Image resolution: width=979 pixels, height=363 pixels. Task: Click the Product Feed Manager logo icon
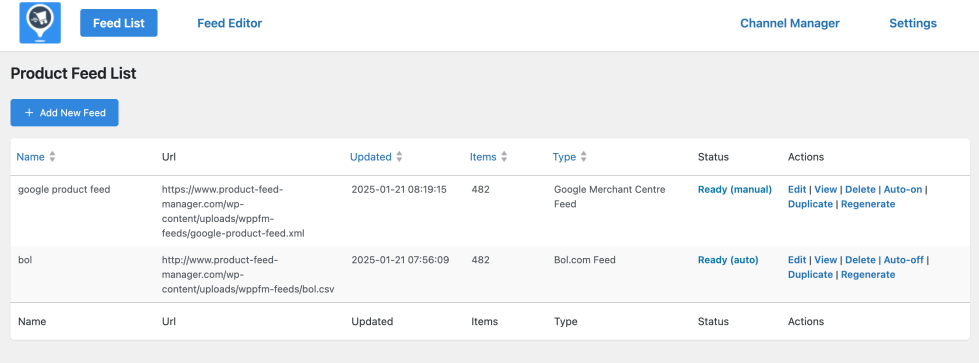click(x=40, y=23)
